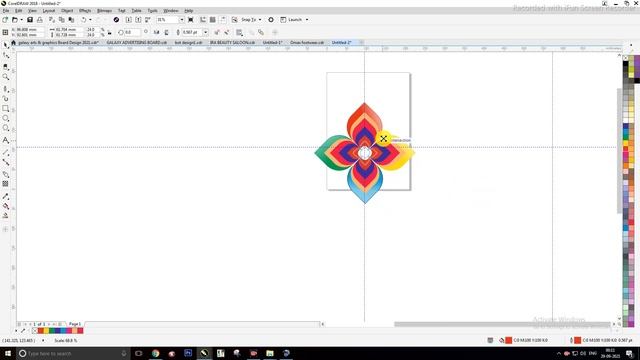Select the Shape edit tool

click(x=5, y=56)
